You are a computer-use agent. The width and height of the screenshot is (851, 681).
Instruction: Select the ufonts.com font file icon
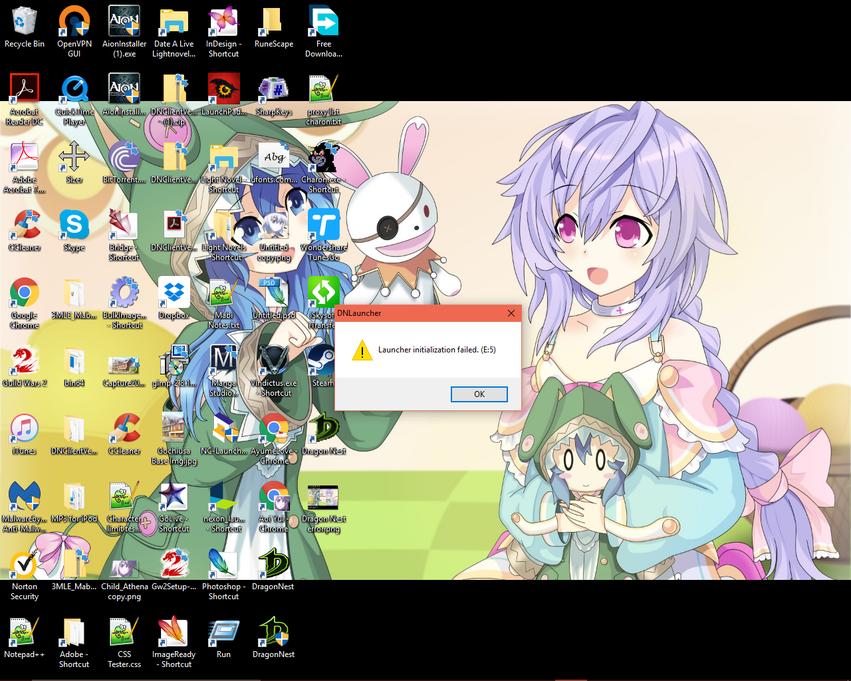pyautogui.click(x=273, y=156)
